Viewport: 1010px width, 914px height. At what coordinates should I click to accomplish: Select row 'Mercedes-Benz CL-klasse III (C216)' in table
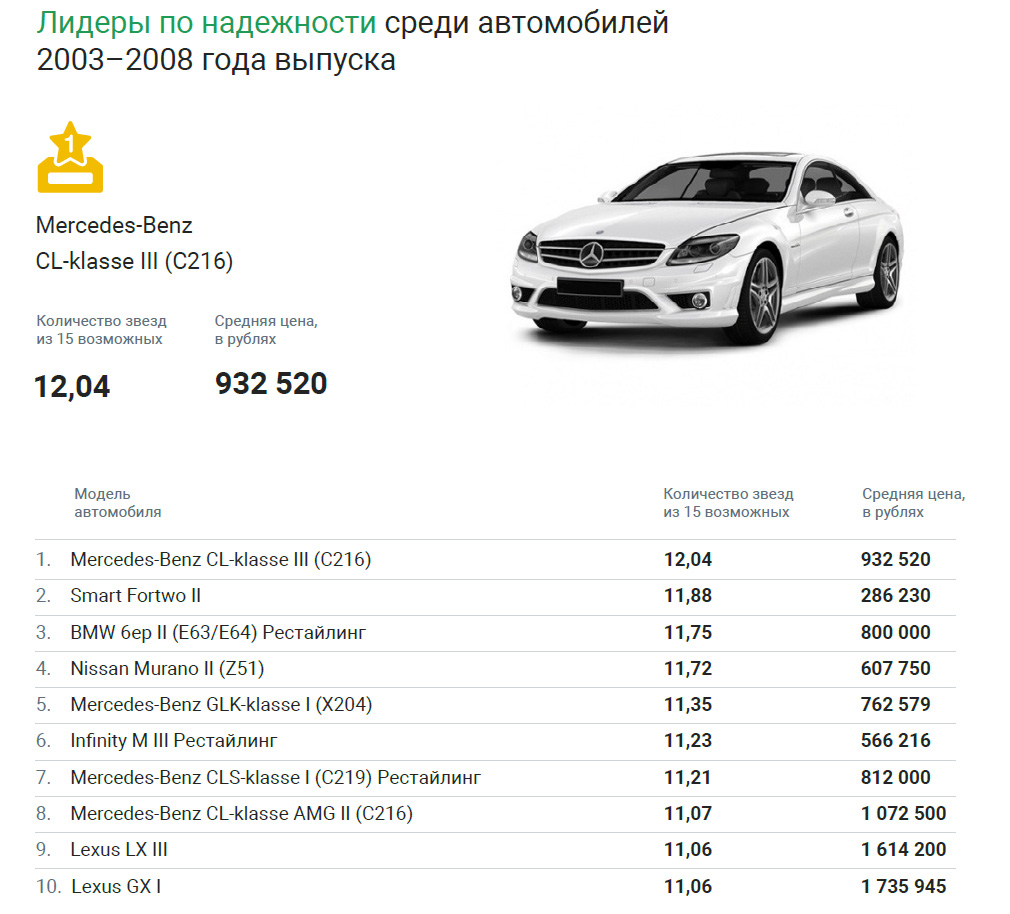[x=495, y=559]
